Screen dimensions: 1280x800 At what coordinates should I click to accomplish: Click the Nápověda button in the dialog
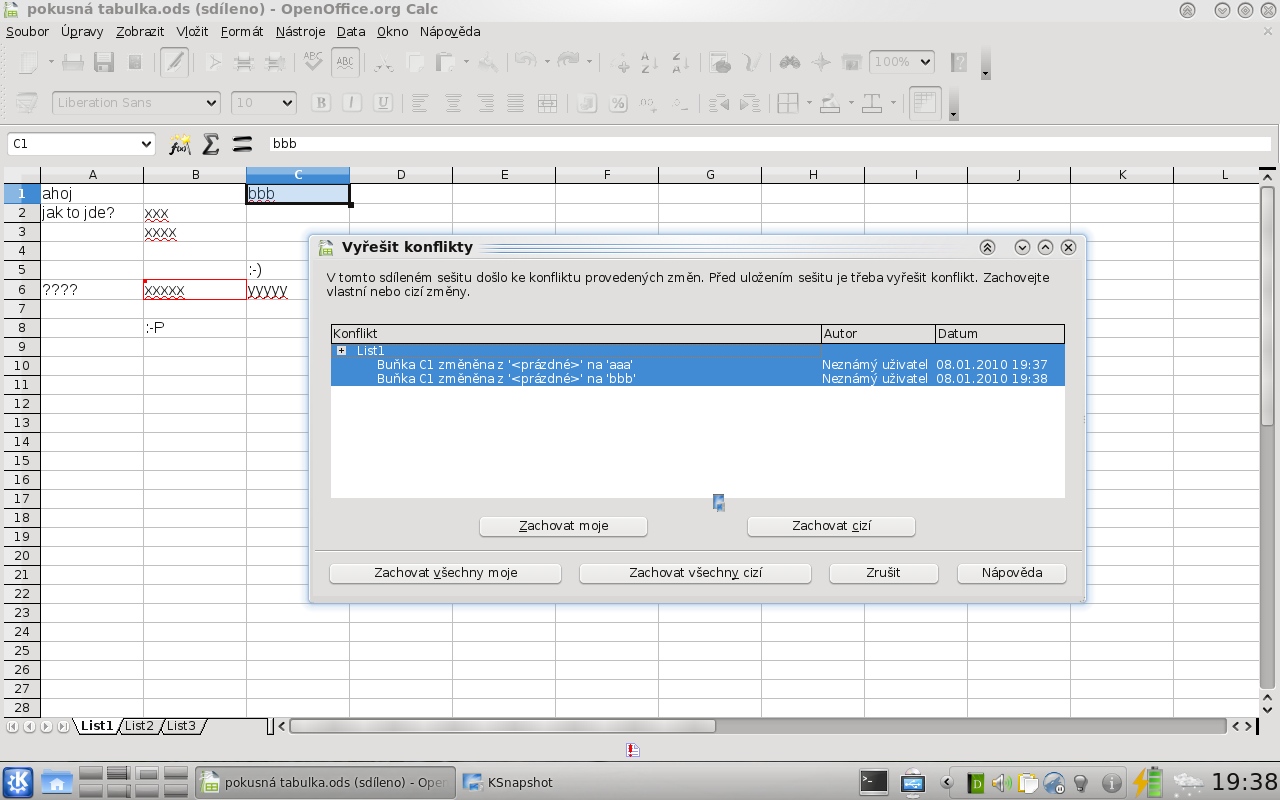point(1012,573)
